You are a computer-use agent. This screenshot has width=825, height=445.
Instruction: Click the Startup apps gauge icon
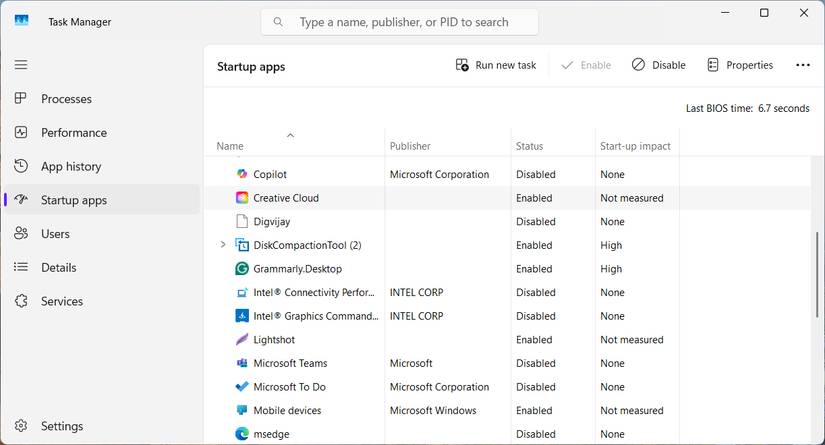(x=21, y=199)
